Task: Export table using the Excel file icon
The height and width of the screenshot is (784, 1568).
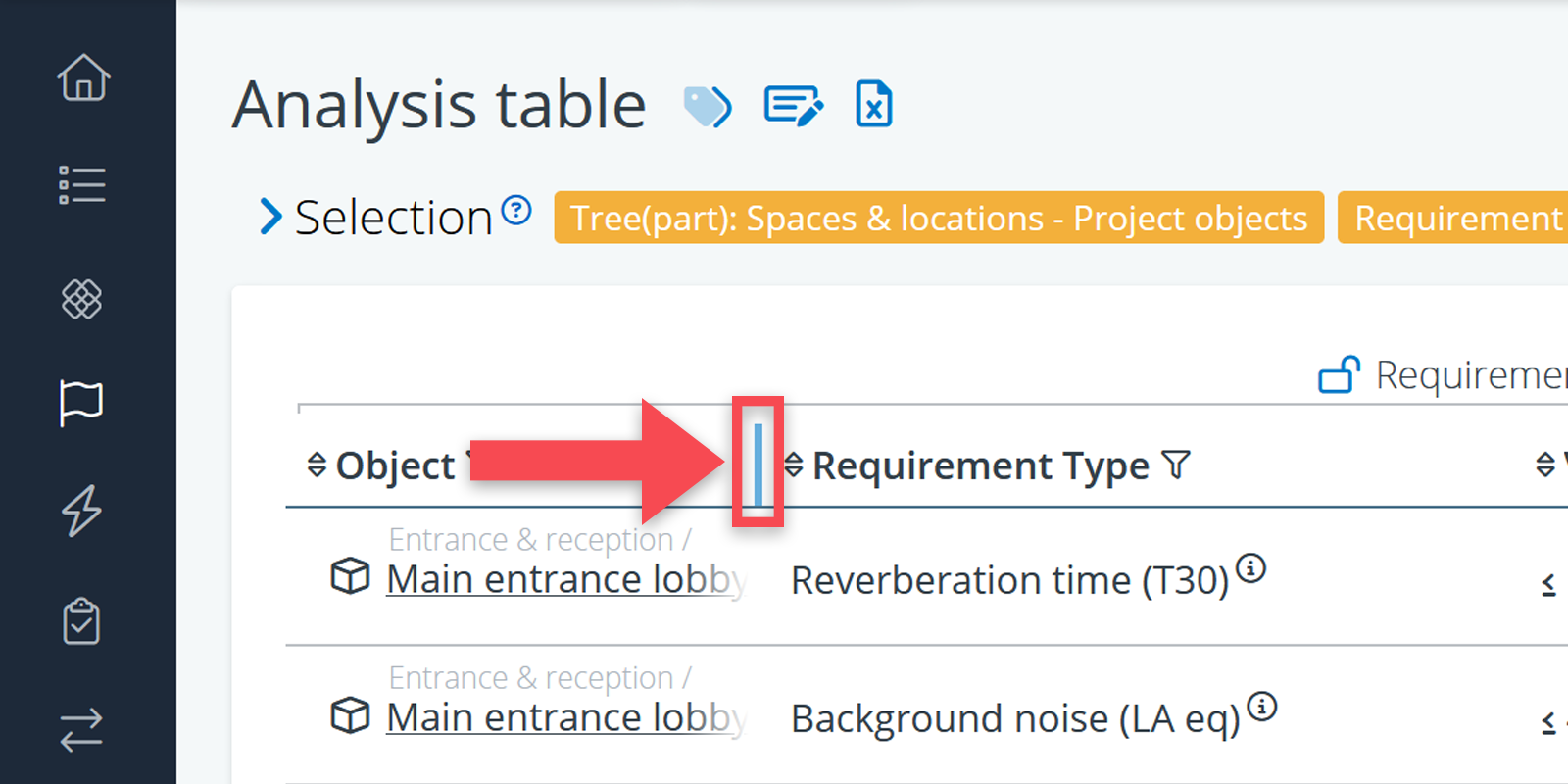Action: pyautogui.click(x=874, y=105)
